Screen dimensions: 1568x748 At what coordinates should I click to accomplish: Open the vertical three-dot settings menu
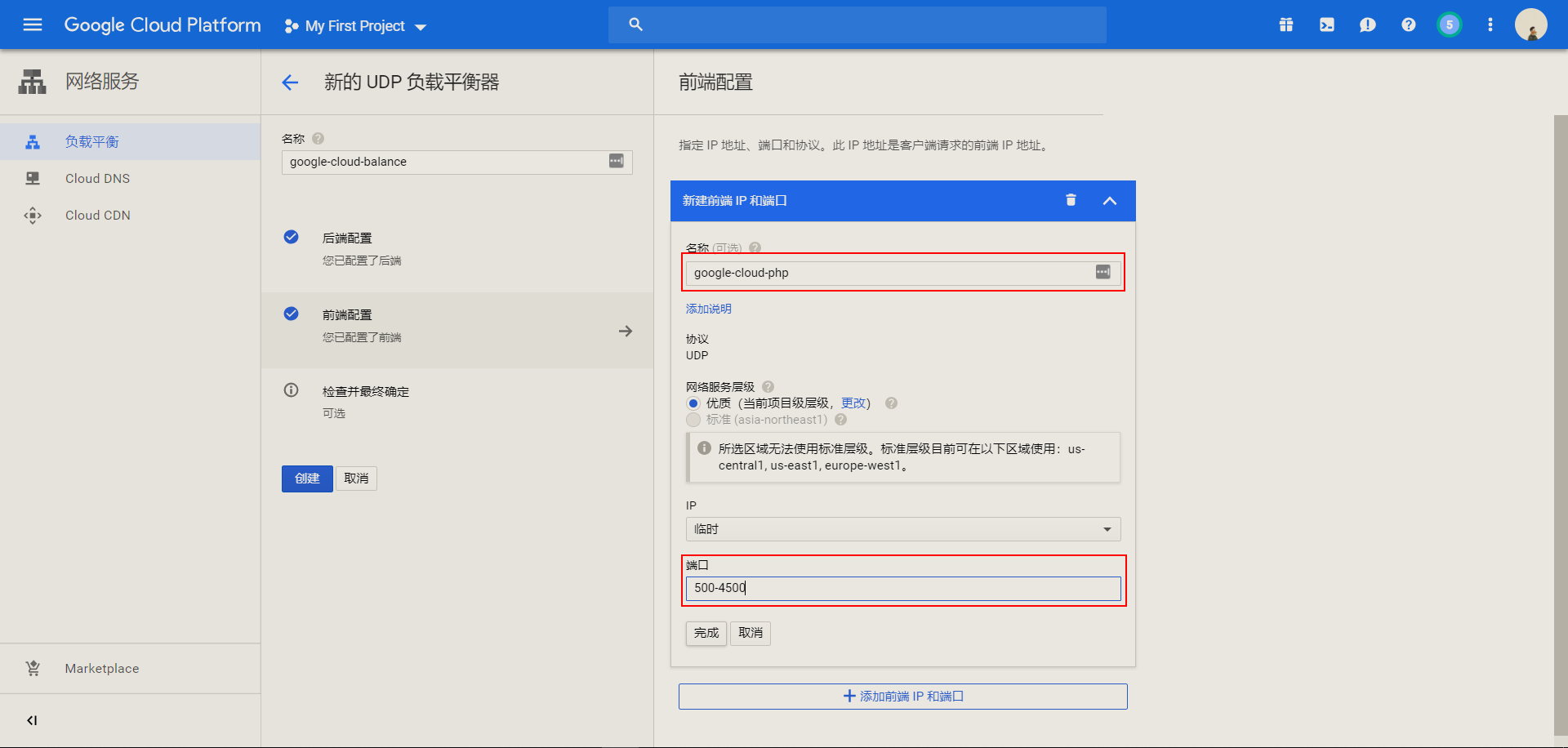[1490, 24]
